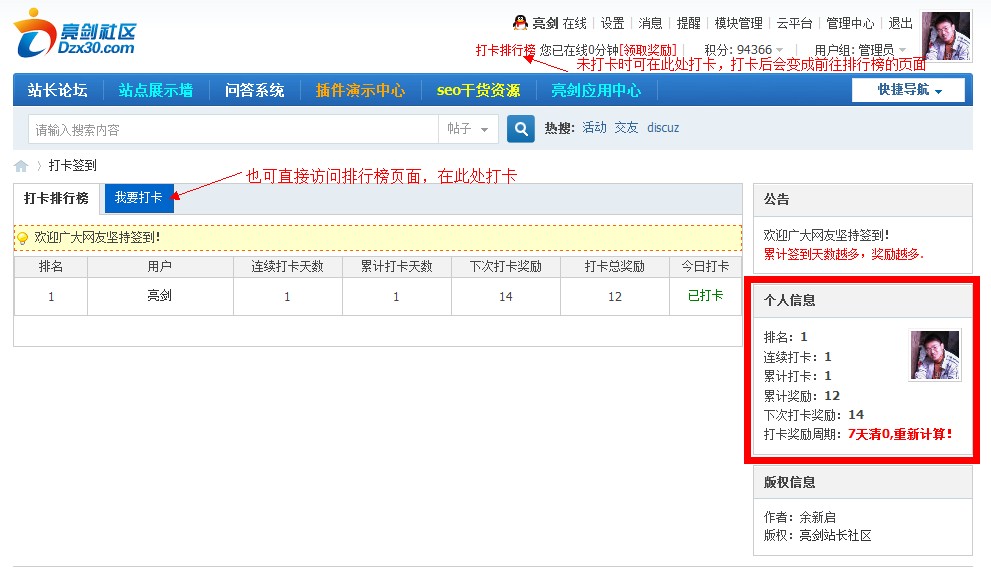This screenshot has height=568, width=991.
Task: Open 问答系统 nav item
Action: point(254,90)
